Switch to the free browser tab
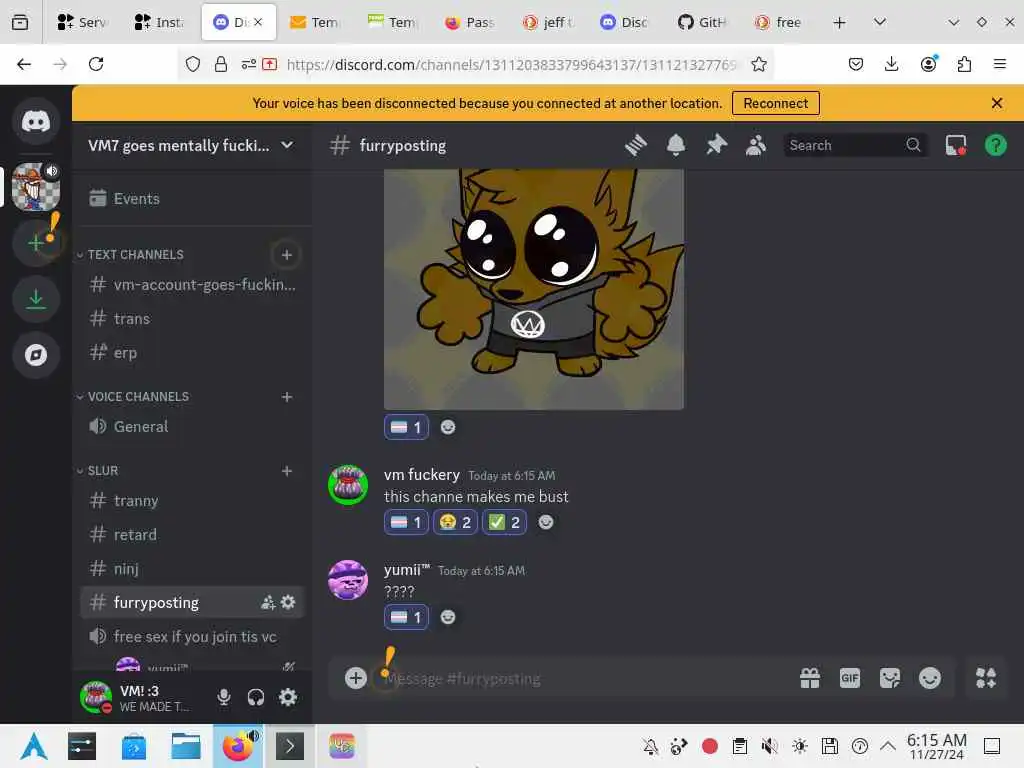 point(779,22)
